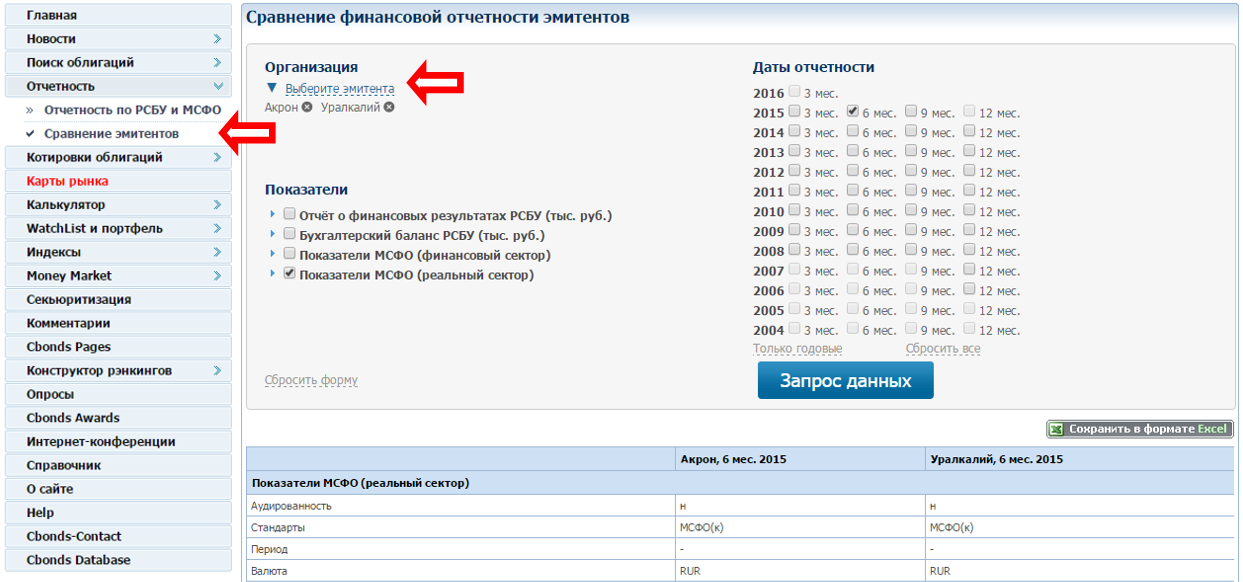Expand Отчёт о финансовых результатах РСБУ tree
Viewport: 1243px width, 582px height.
click(x=272, y=214)
